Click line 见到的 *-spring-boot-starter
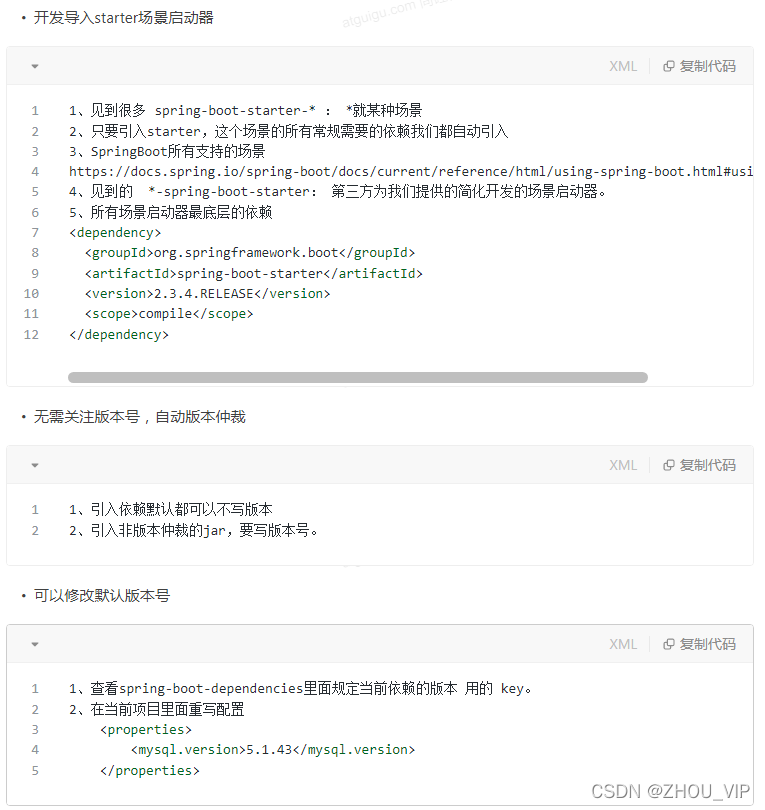The height and width of the screenshot is (810, 765). pos(337,192)
